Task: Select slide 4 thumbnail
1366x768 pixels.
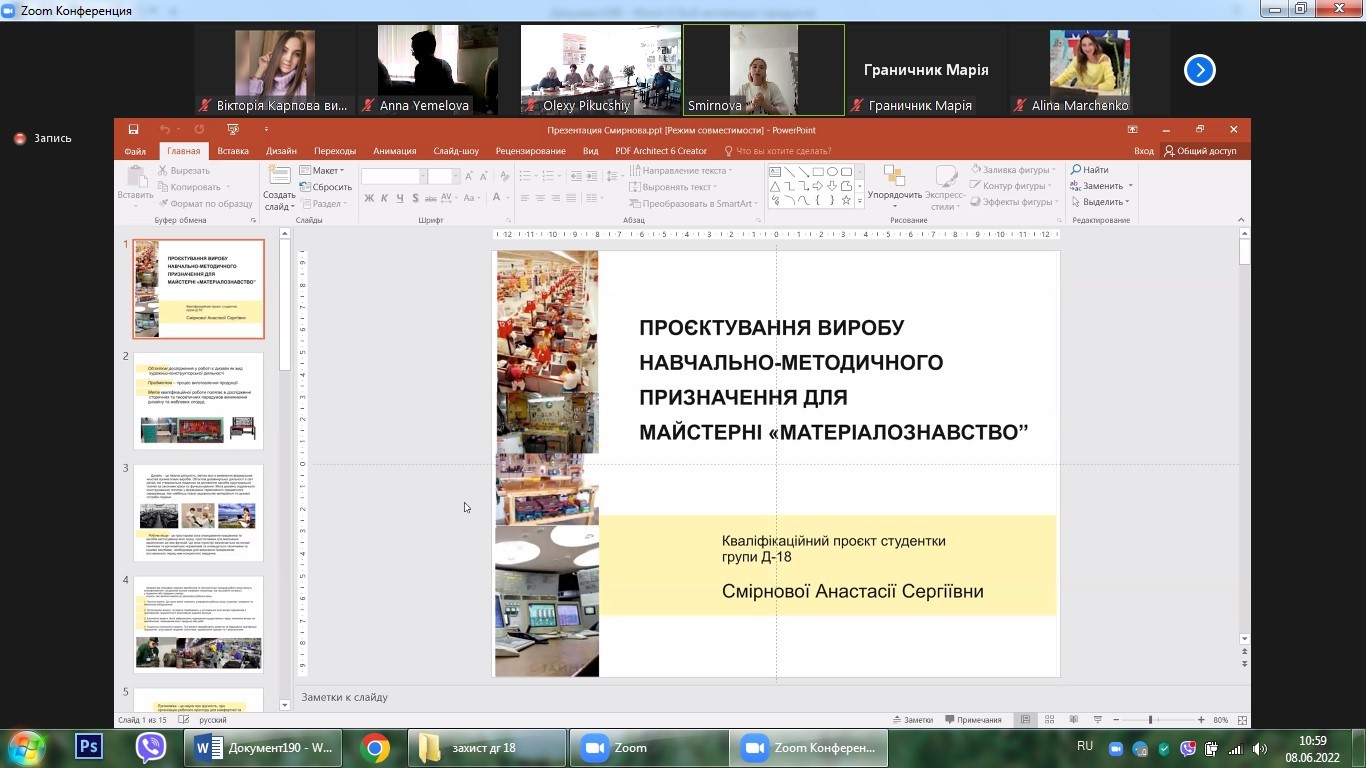Action: click(198, 624)
